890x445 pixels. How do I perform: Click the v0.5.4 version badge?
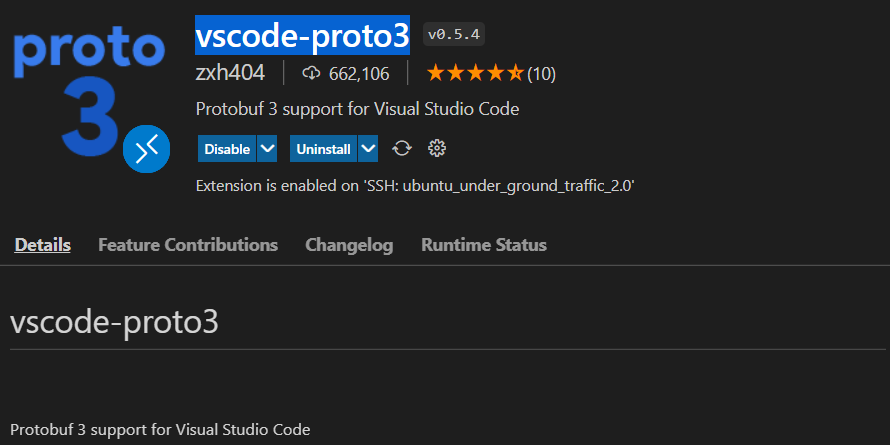click(x=454, y=35)
